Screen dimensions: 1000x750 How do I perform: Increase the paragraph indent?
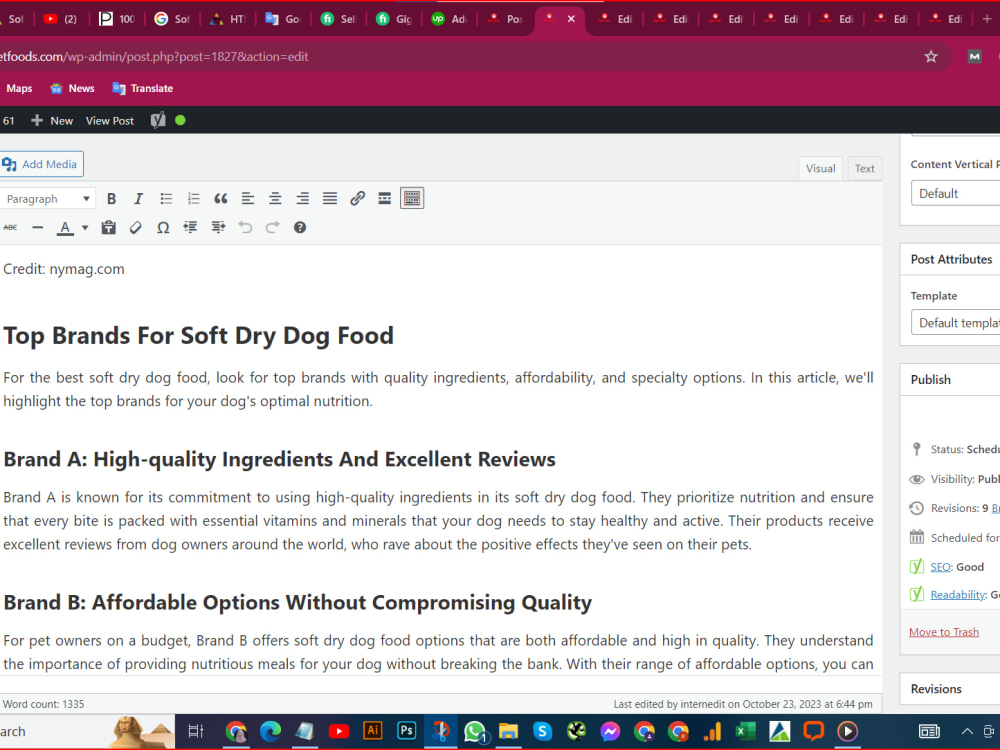[x=218, y=227]
